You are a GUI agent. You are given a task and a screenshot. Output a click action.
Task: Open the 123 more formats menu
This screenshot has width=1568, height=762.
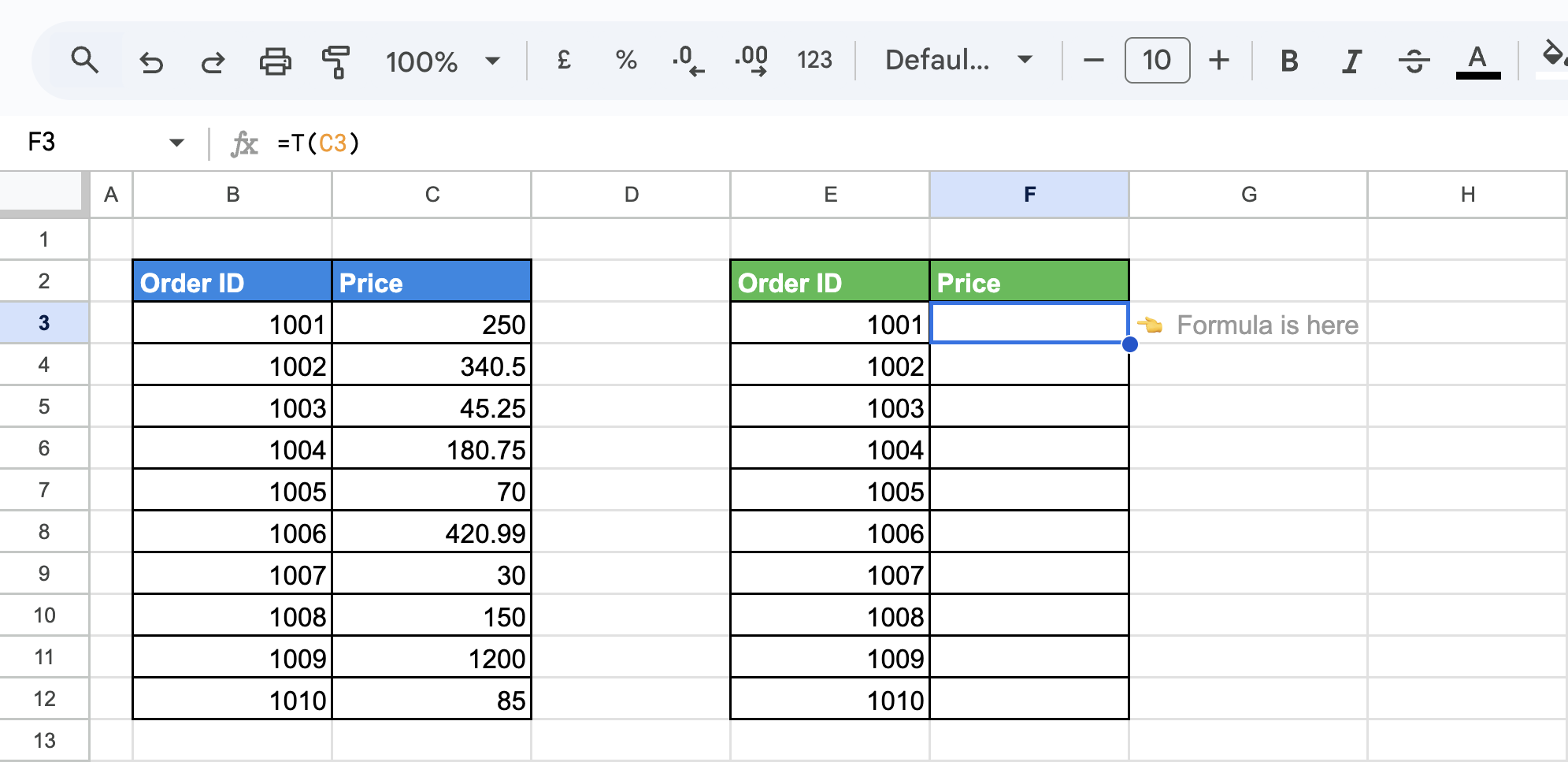click(x=814, y=60)
